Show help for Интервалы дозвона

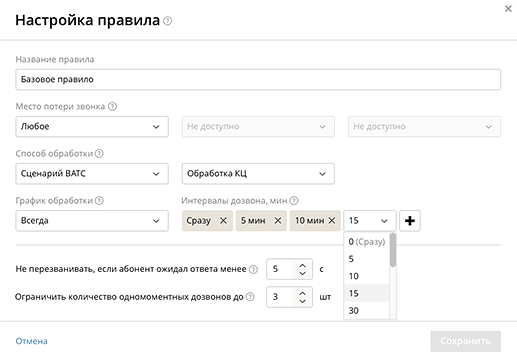(294, 201)
